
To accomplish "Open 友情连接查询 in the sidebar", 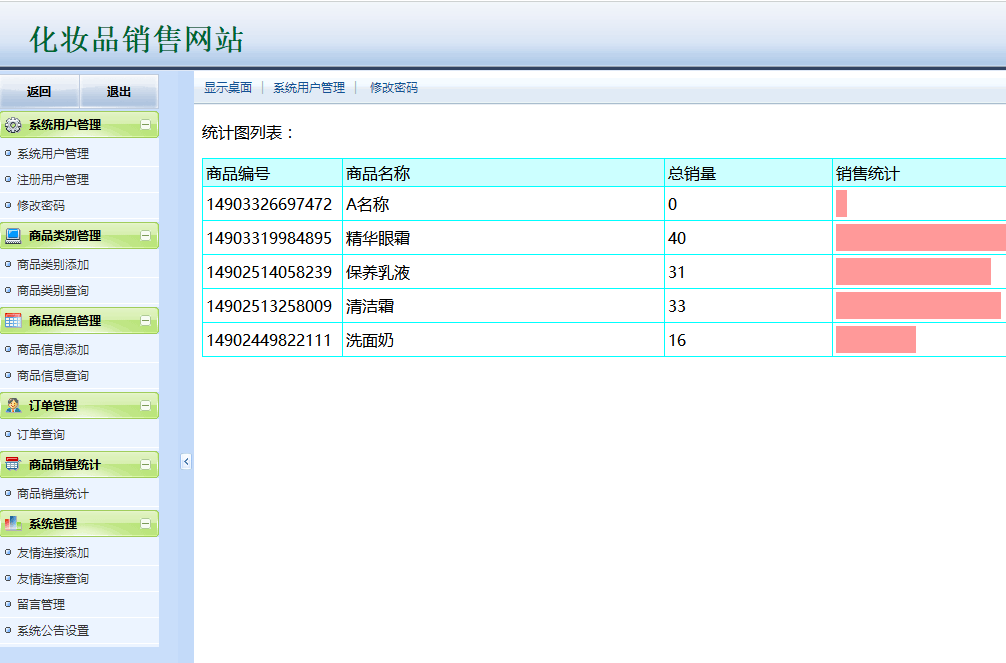I will (x=53, y=578).
